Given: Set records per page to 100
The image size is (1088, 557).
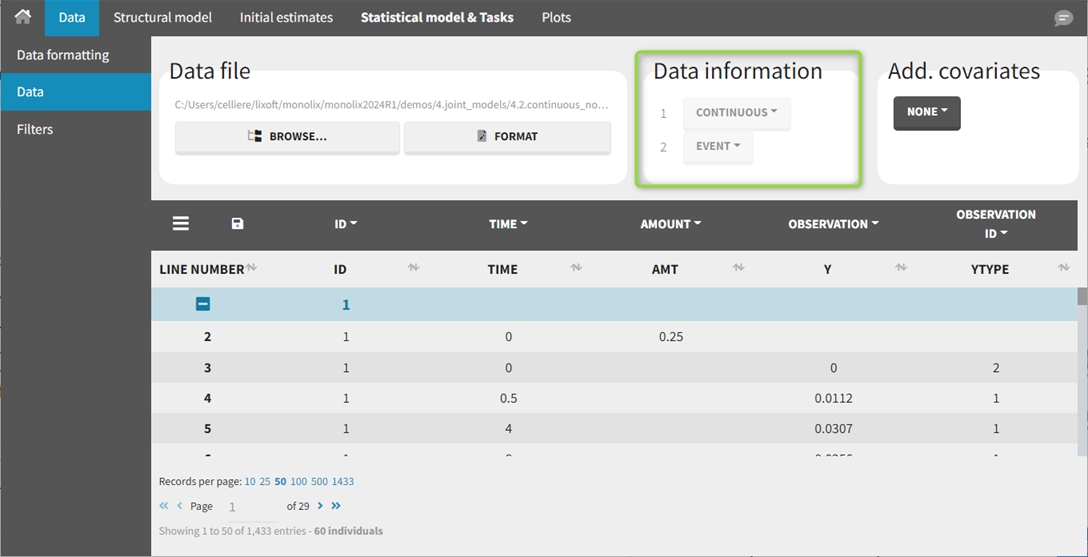Looking at the screenshot, I should [297, 482].
